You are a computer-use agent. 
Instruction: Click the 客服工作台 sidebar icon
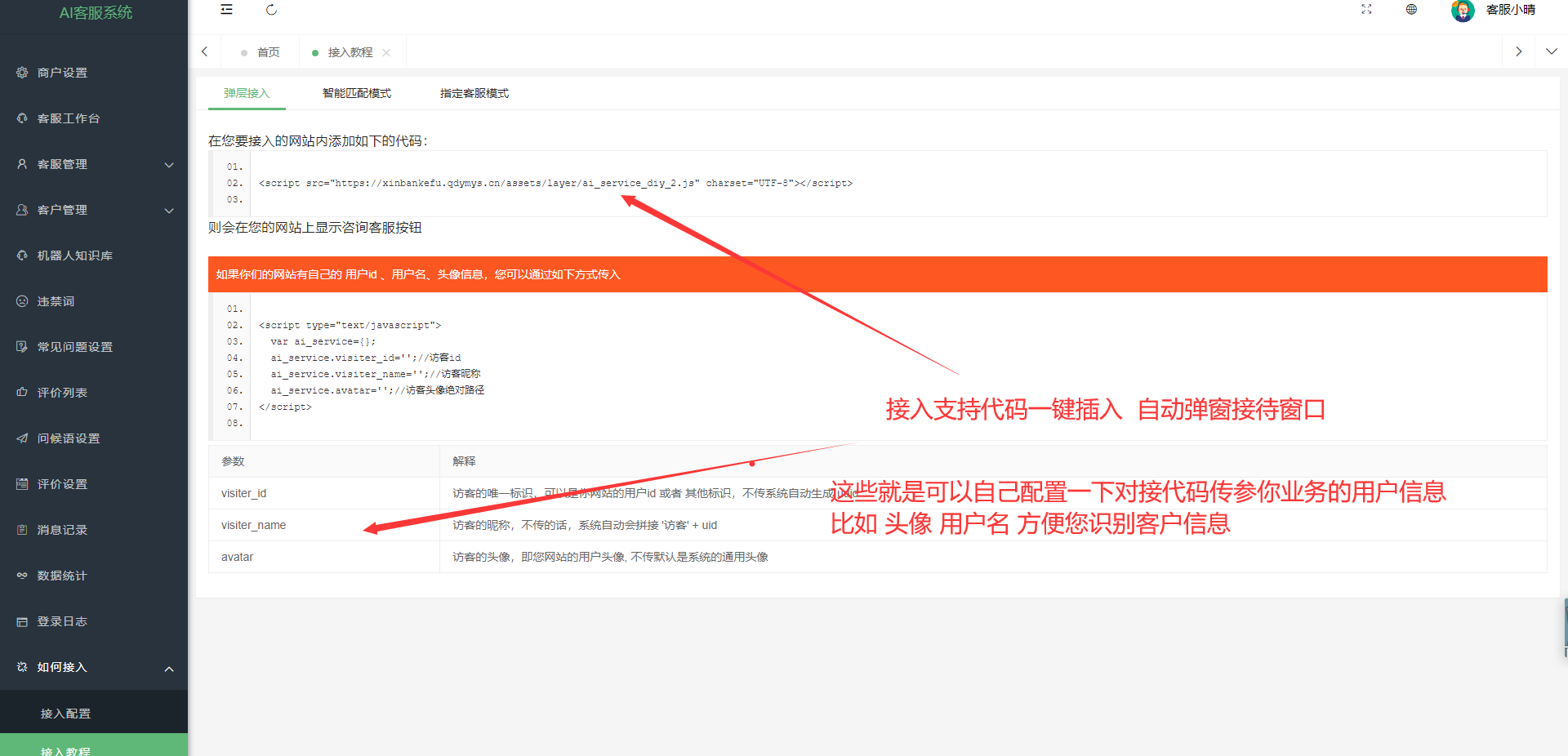tap(22, 118)
